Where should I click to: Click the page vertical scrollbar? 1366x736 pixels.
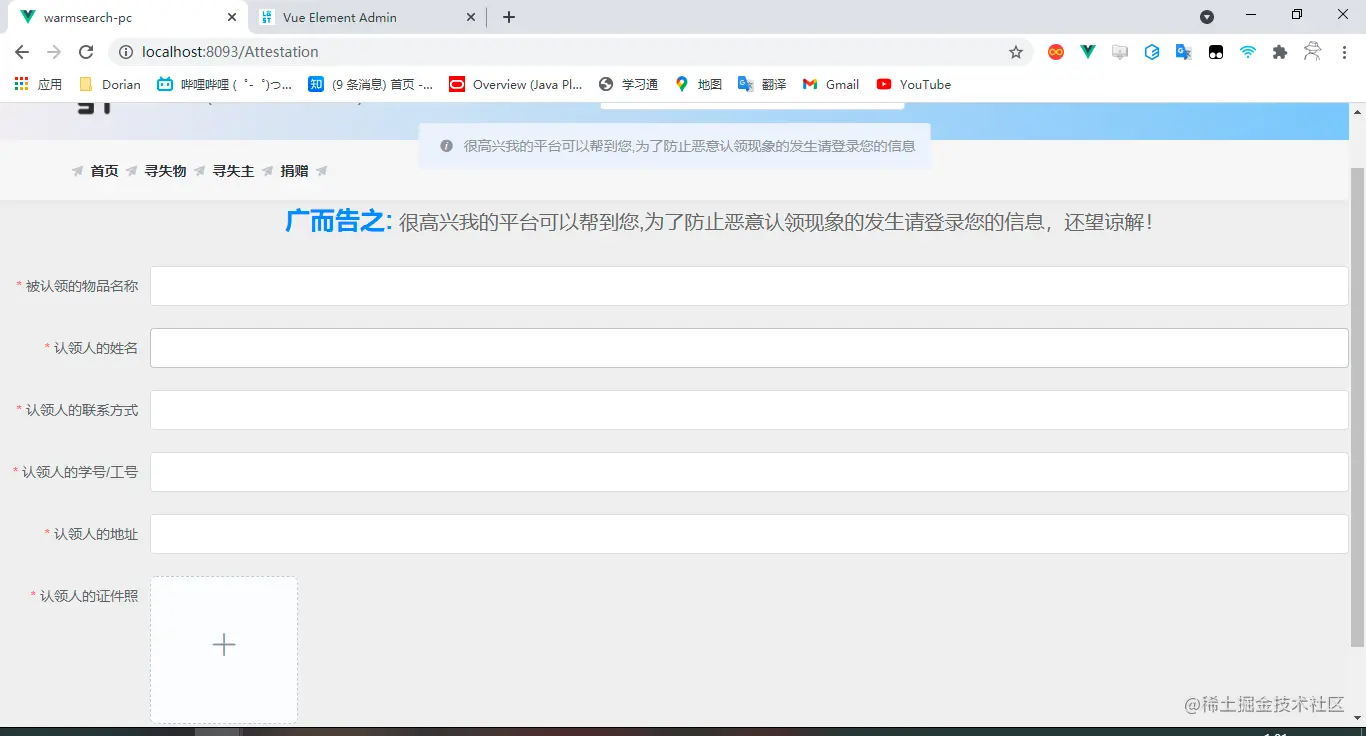tap(1357, 406)
